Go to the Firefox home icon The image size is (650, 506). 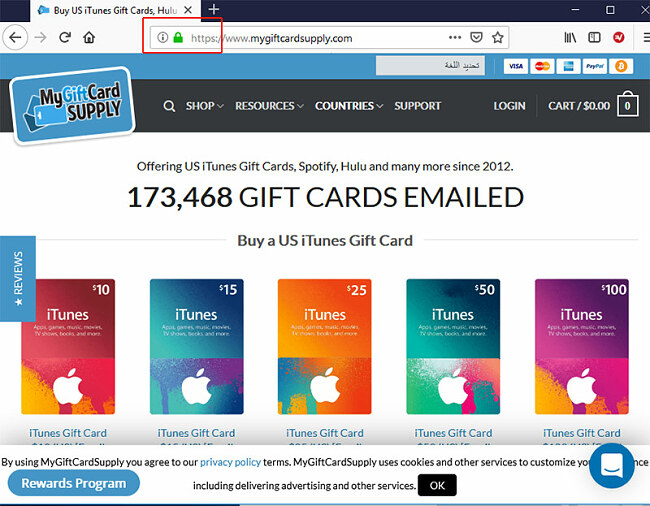pyautogui.click(x=89, y=38)
